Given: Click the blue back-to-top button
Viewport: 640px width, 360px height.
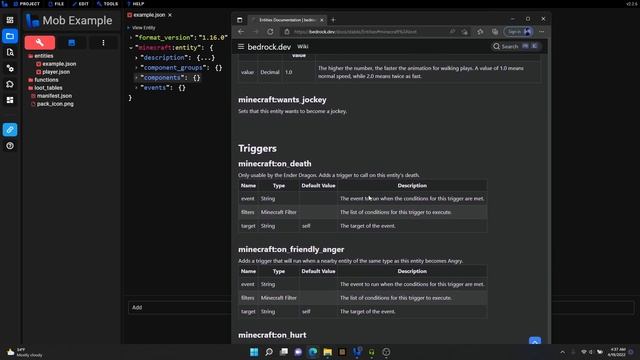Looking at the screenshot, I should [535, 340].
